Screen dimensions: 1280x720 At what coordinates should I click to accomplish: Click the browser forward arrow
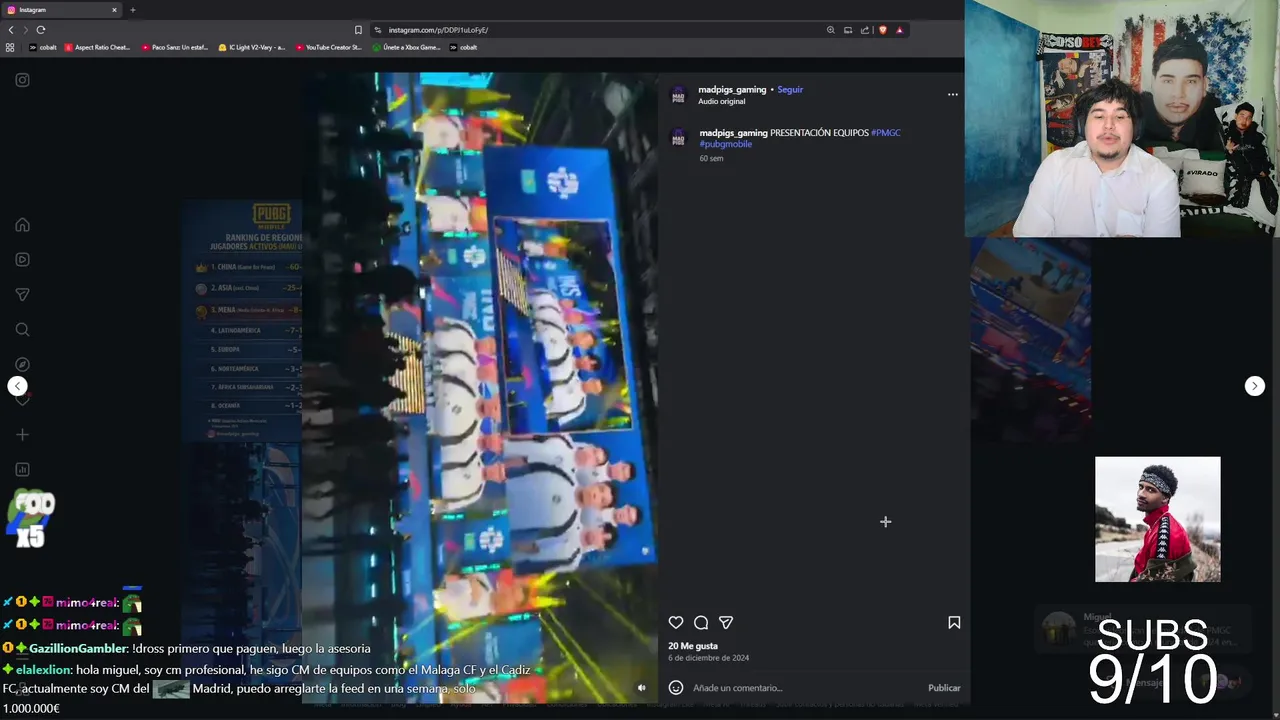click(26, 30)
